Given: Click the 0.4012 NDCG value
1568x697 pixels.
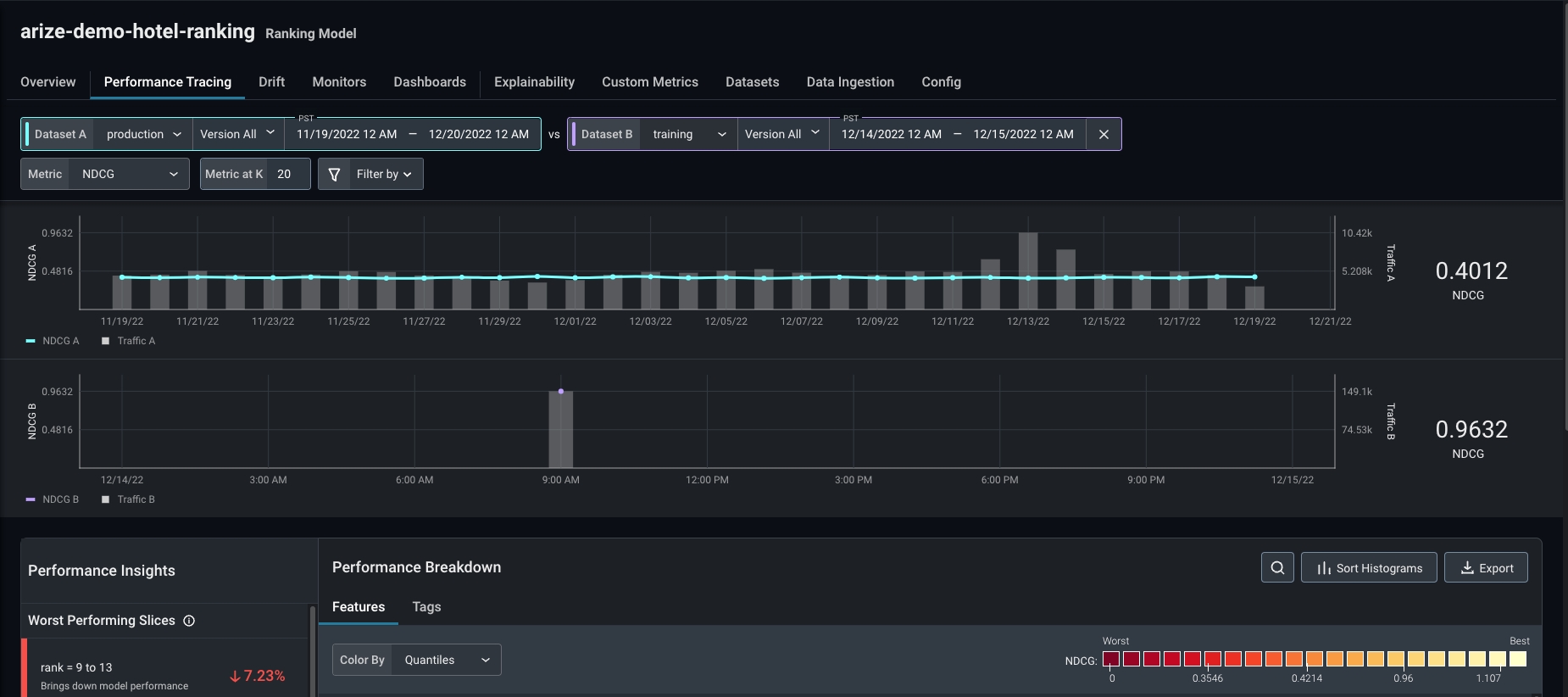Looking at the screenshot, I should point(1471,270).
